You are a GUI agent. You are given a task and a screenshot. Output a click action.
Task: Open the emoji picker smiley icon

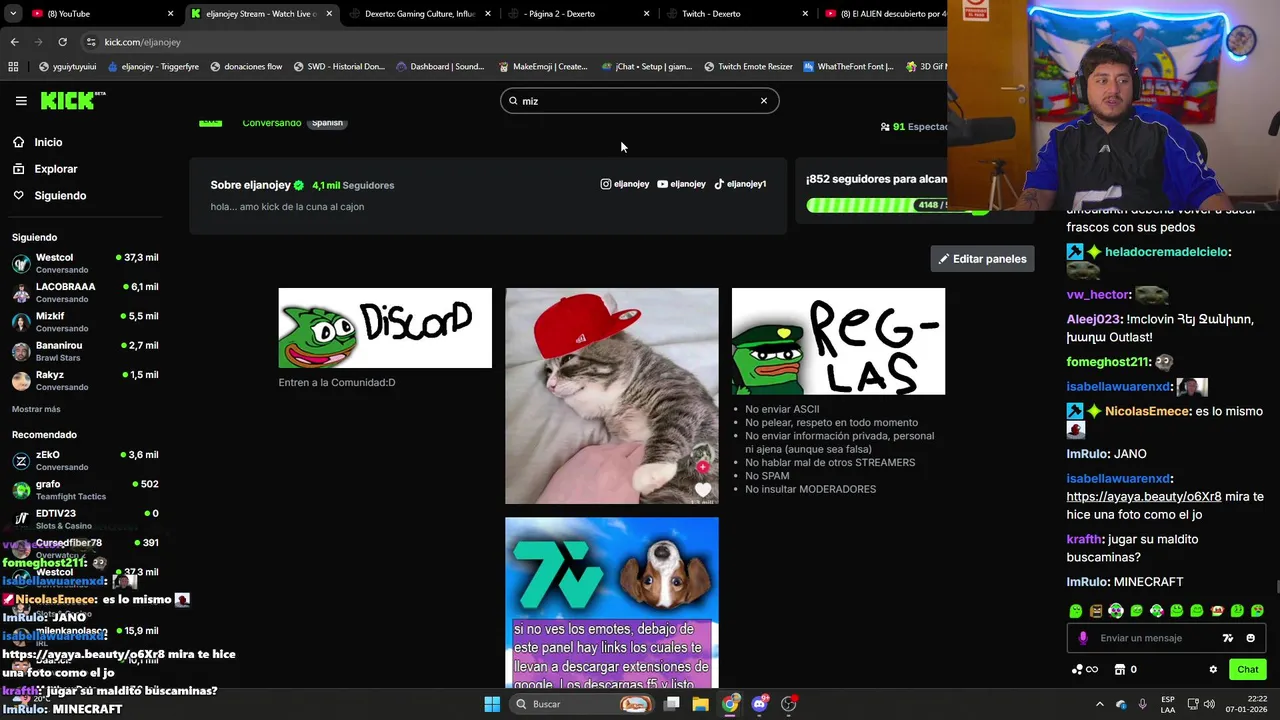[x=1250, y=638]
